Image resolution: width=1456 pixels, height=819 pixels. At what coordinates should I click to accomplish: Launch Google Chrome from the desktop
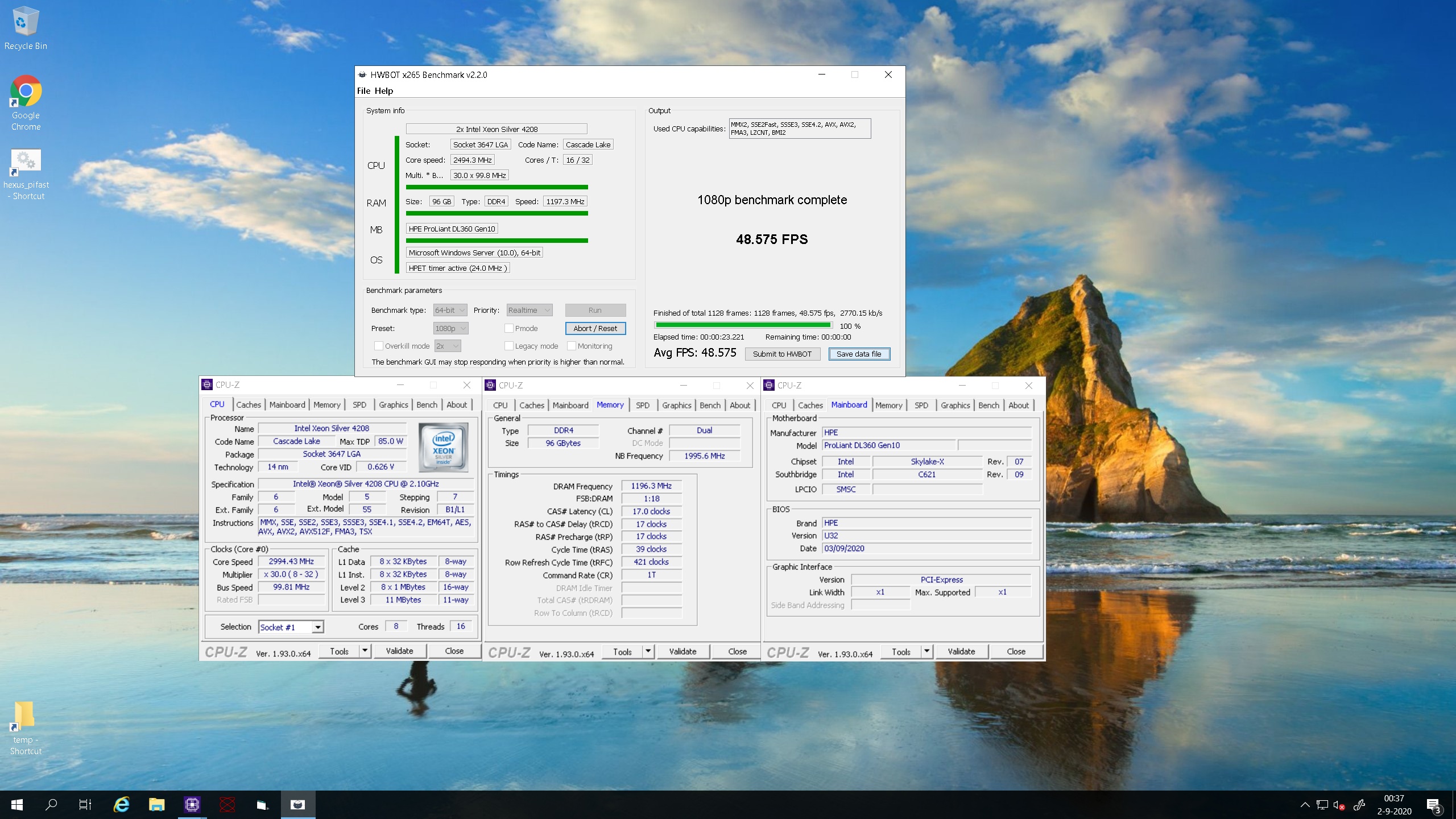26,91
